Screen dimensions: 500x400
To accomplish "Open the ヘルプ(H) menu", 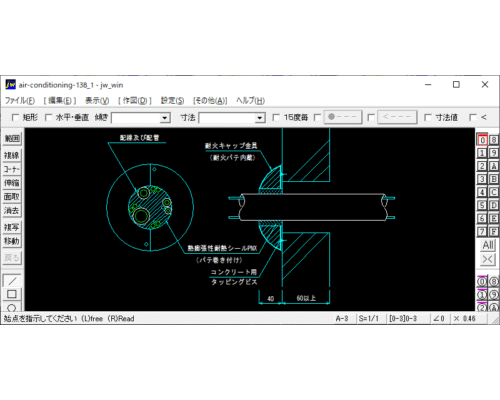I will click(250, 100).
